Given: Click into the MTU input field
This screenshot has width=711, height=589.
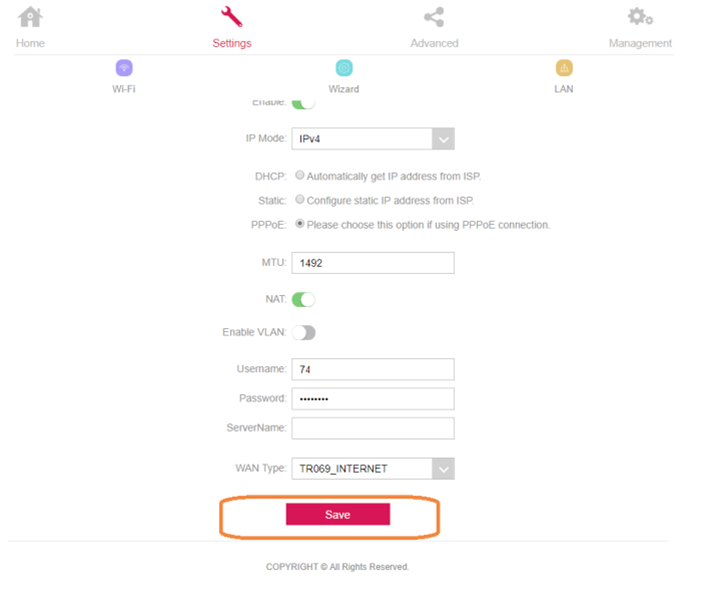Looking at the screenshot, I should tap(372, 262).
